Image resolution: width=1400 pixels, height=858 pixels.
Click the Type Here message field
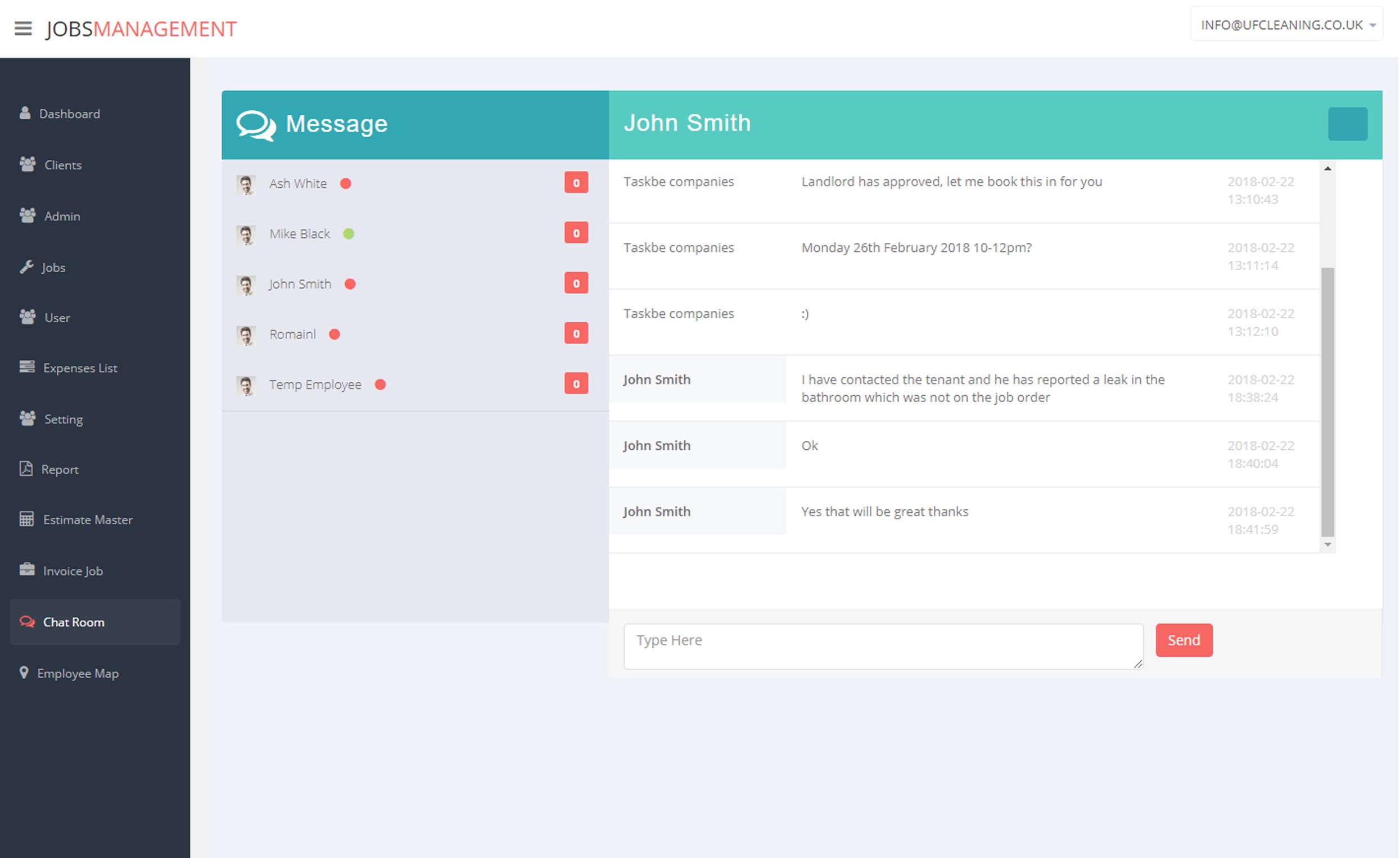coord(883,646)
